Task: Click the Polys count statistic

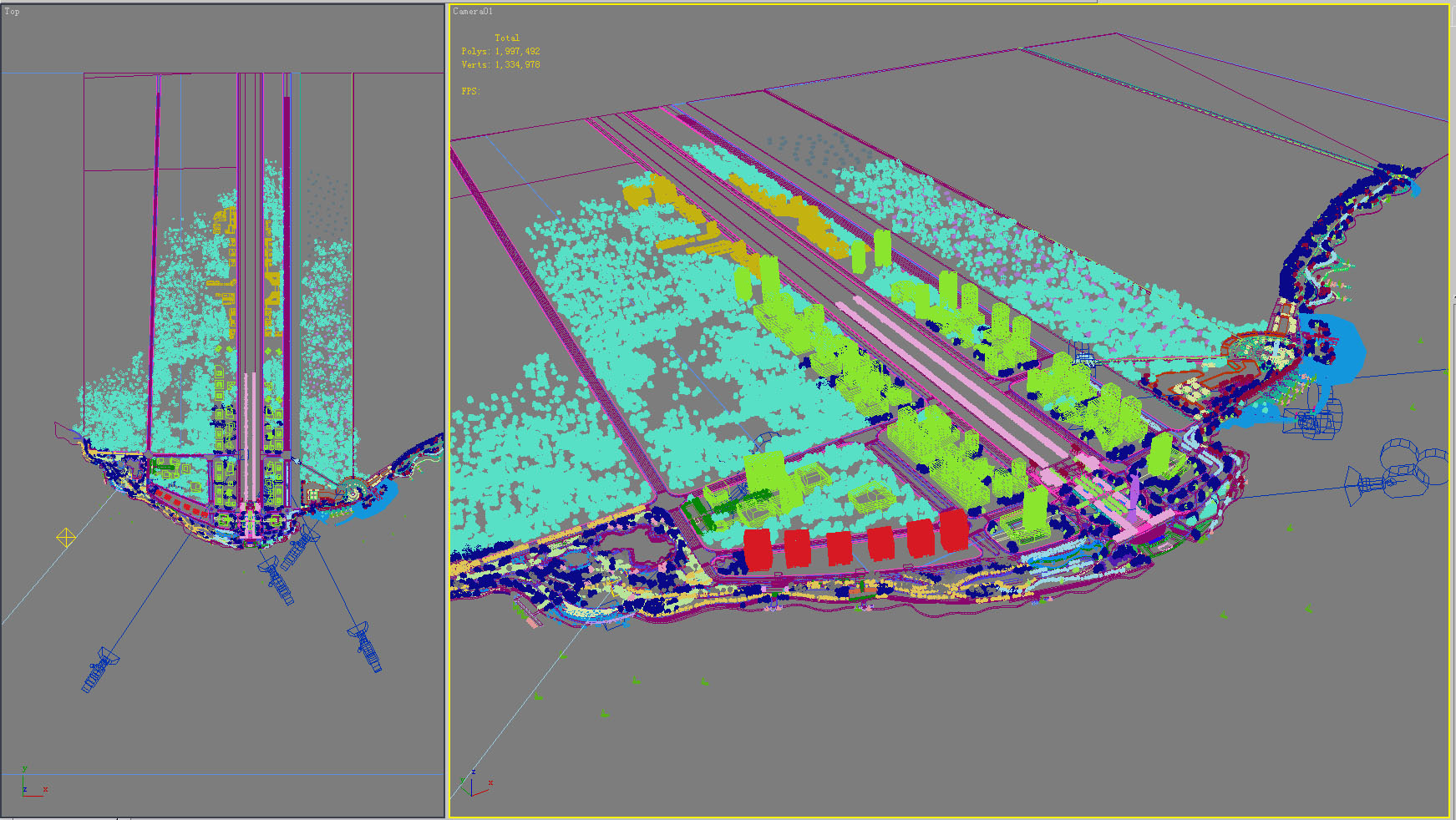Action: pos(500,51)
